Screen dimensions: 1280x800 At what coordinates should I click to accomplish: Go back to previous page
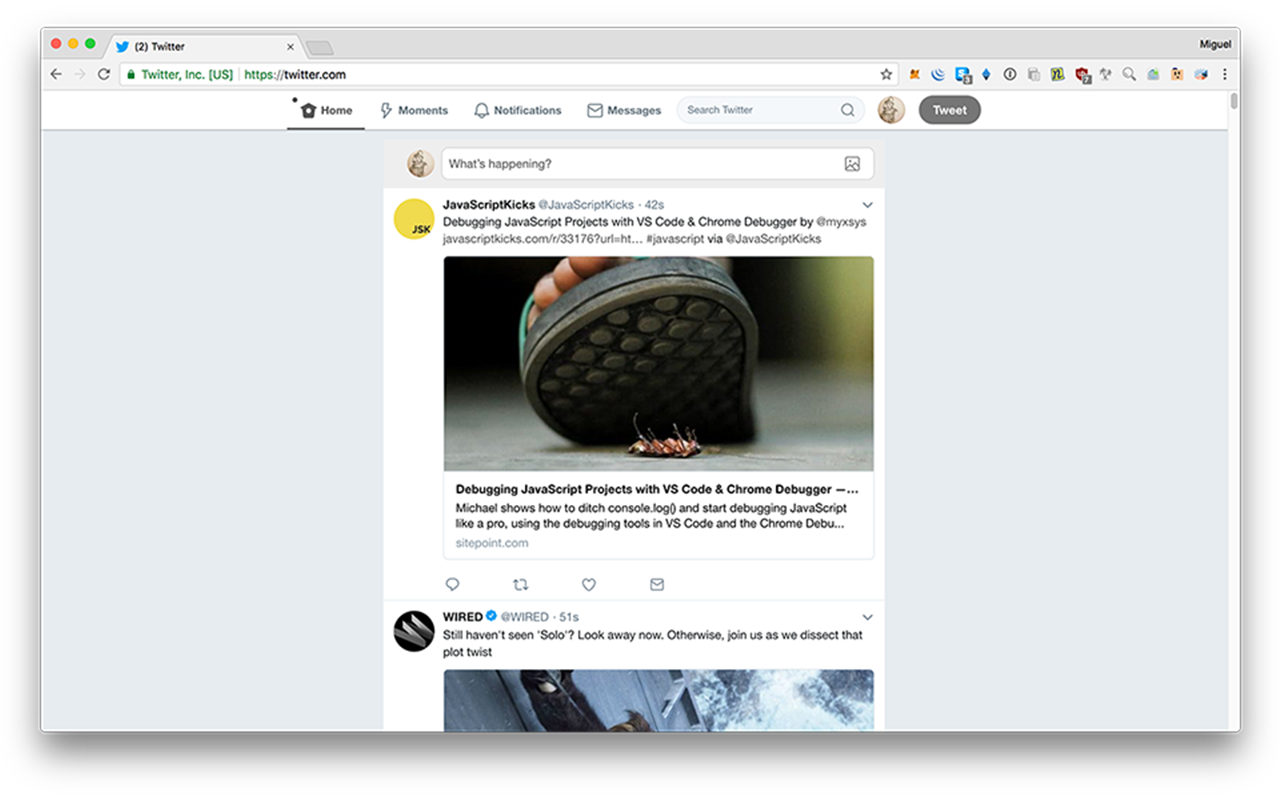point(56,74)
